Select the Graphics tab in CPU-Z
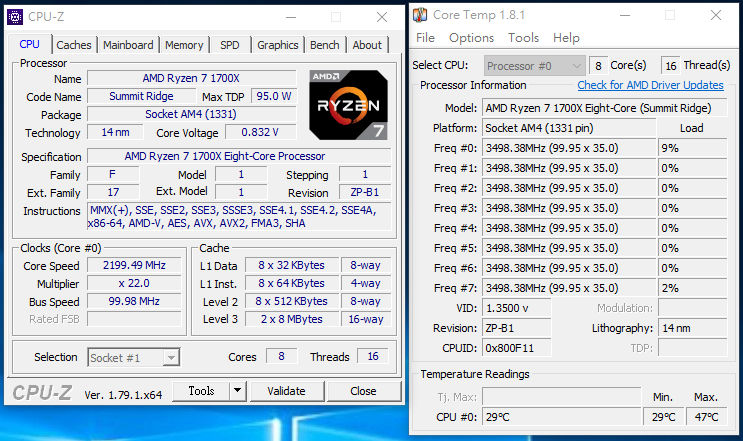The height and width of the screenshot is (441, 743). point(278,45)
